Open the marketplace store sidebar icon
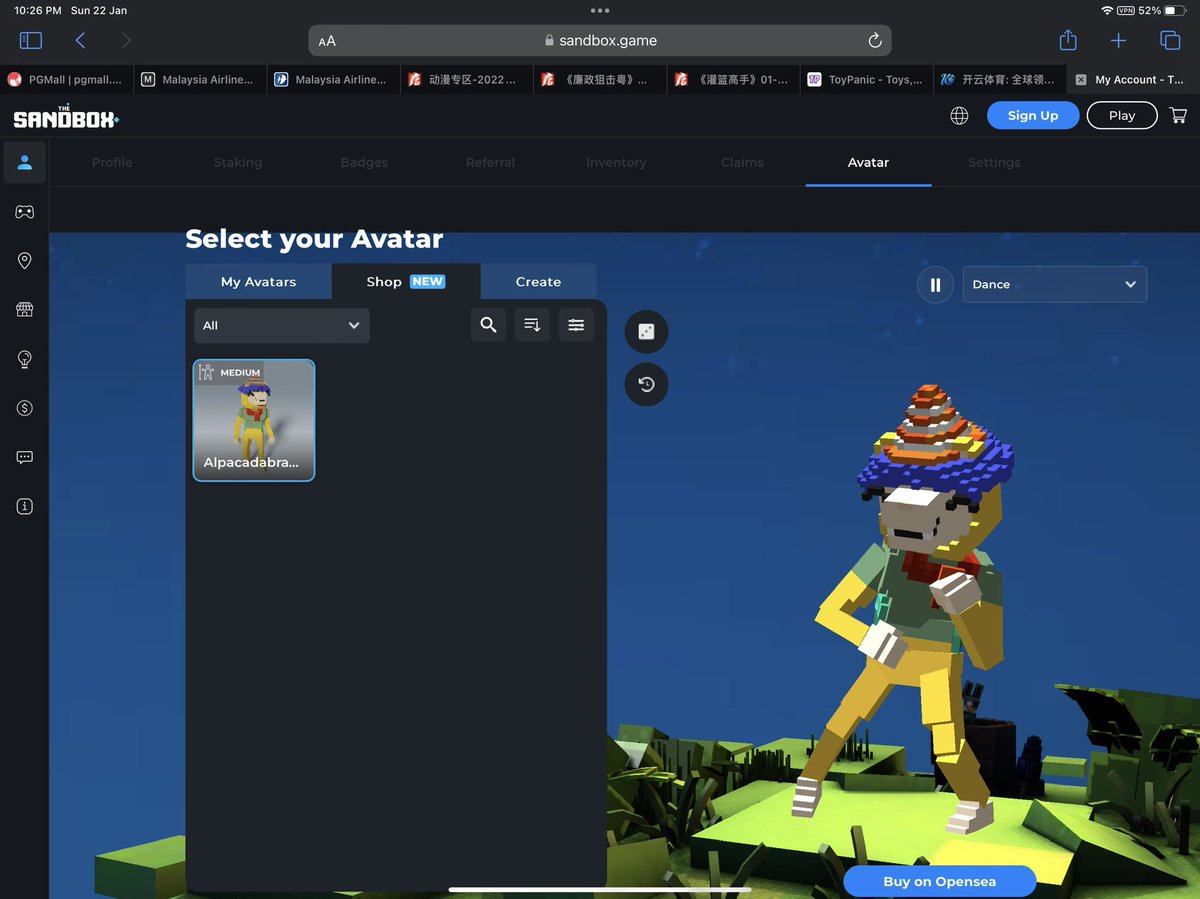 point(24,309)
